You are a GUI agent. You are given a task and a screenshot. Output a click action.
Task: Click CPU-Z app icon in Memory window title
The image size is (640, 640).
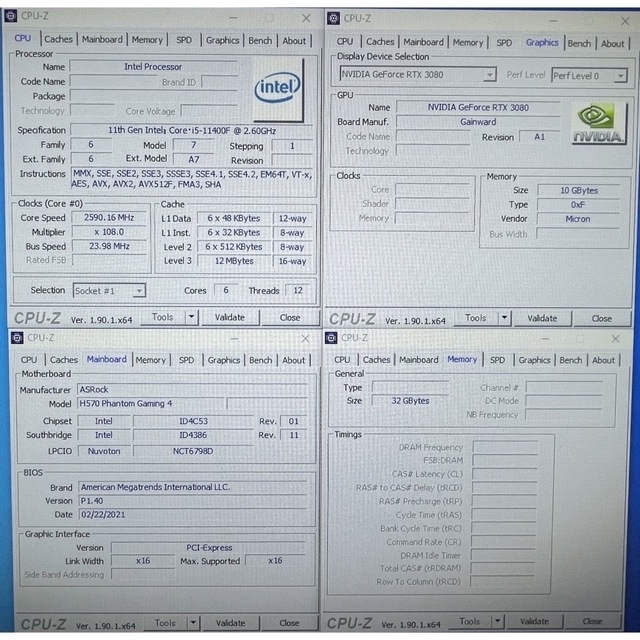[331, 338]
